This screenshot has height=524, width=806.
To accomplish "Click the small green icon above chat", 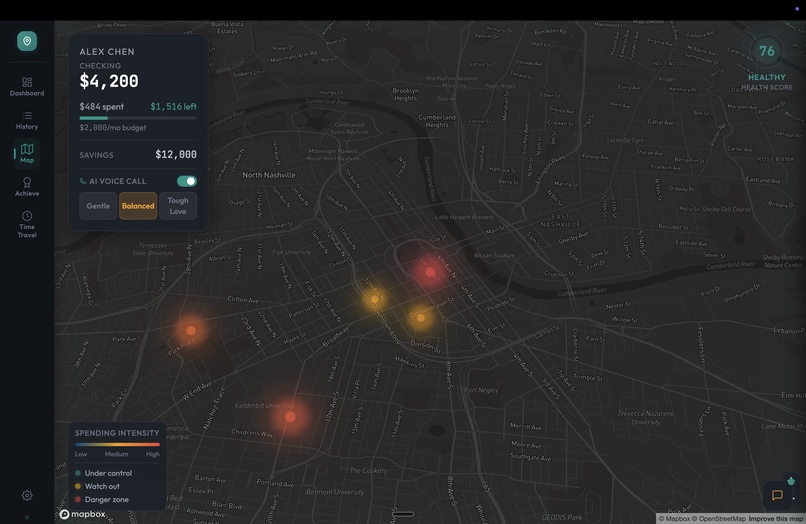I will (791, 481).
